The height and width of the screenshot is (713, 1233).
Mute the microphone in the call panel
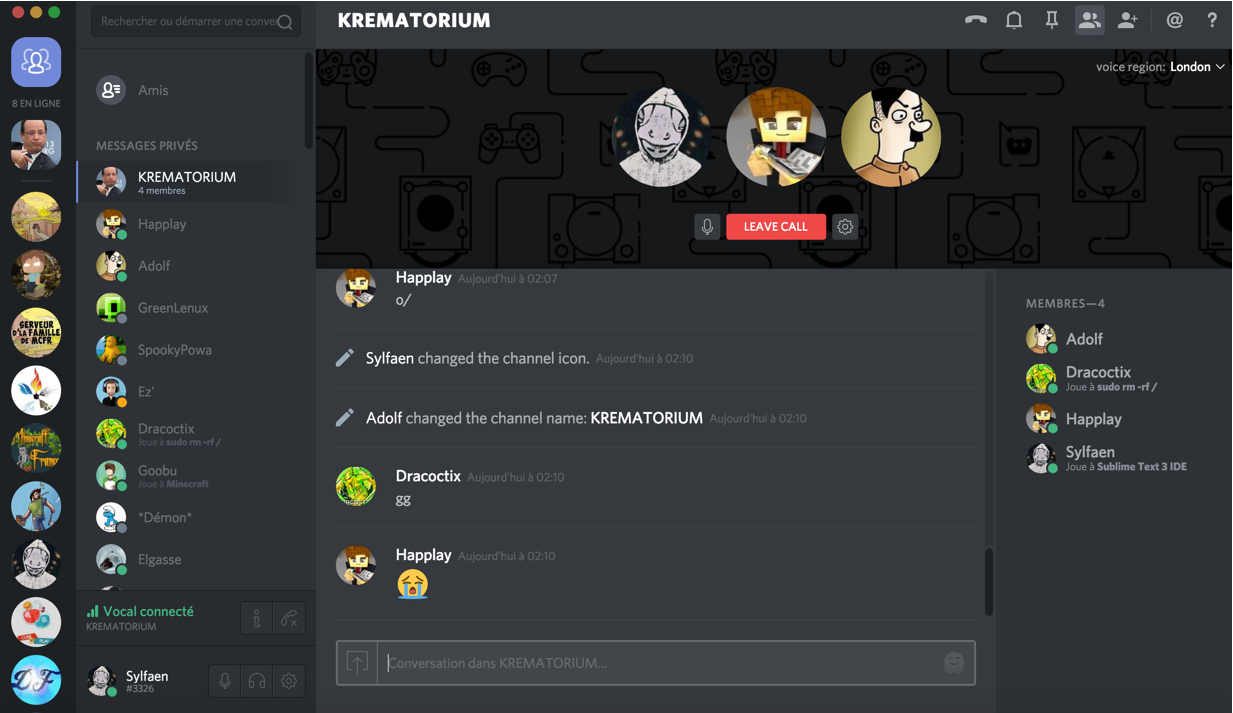[x=707, y=227]
